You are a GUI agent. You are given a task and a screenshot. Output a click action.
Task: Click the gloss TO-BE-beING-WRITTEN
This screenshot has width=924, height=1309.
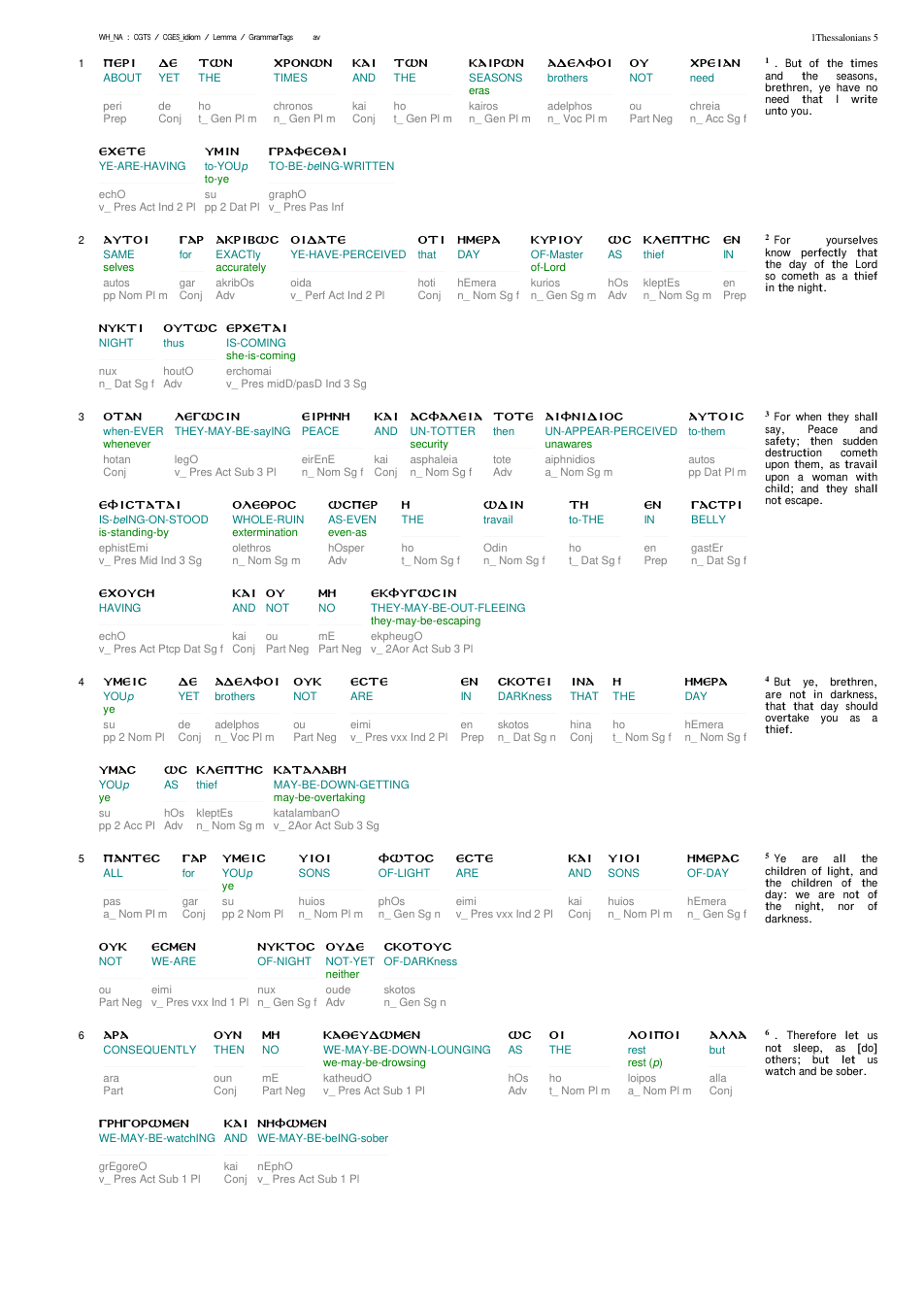331,166
